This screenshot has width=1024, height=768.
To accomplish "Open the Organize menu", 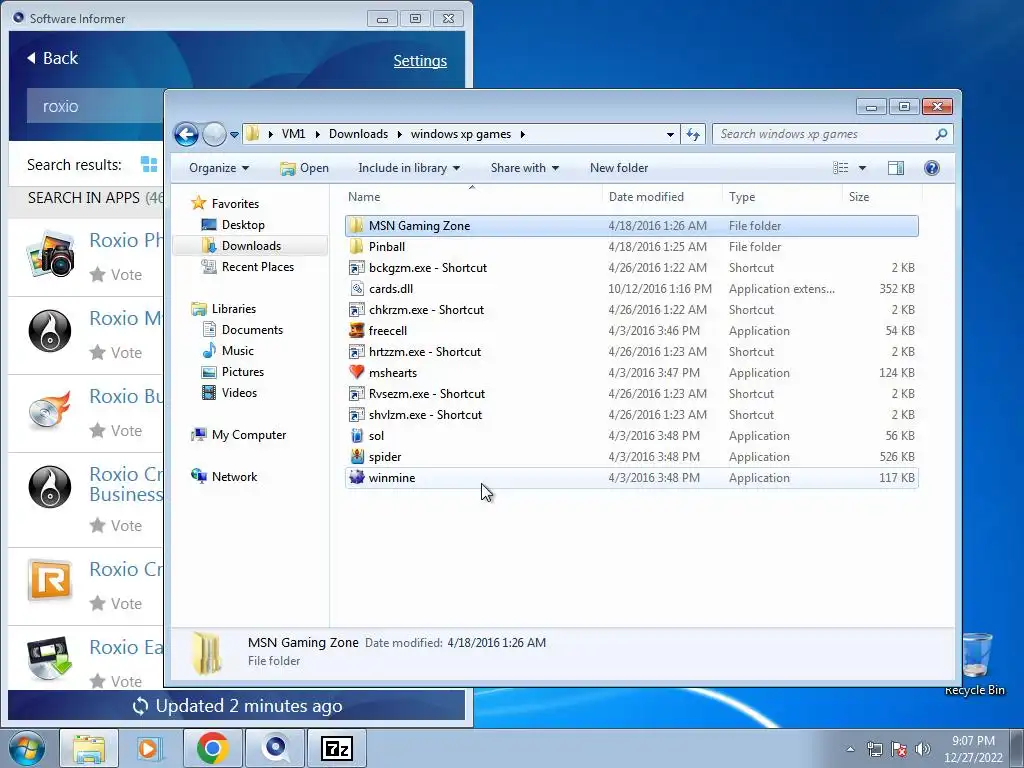I will [x=219, y=168].
